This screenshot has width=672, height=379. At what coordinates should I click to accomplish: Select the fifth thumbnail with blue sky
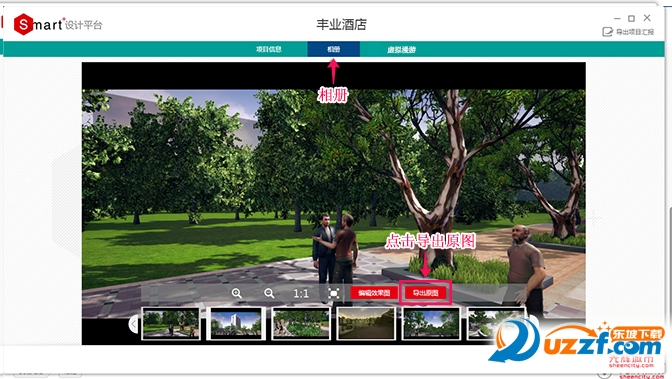[431, 324]
